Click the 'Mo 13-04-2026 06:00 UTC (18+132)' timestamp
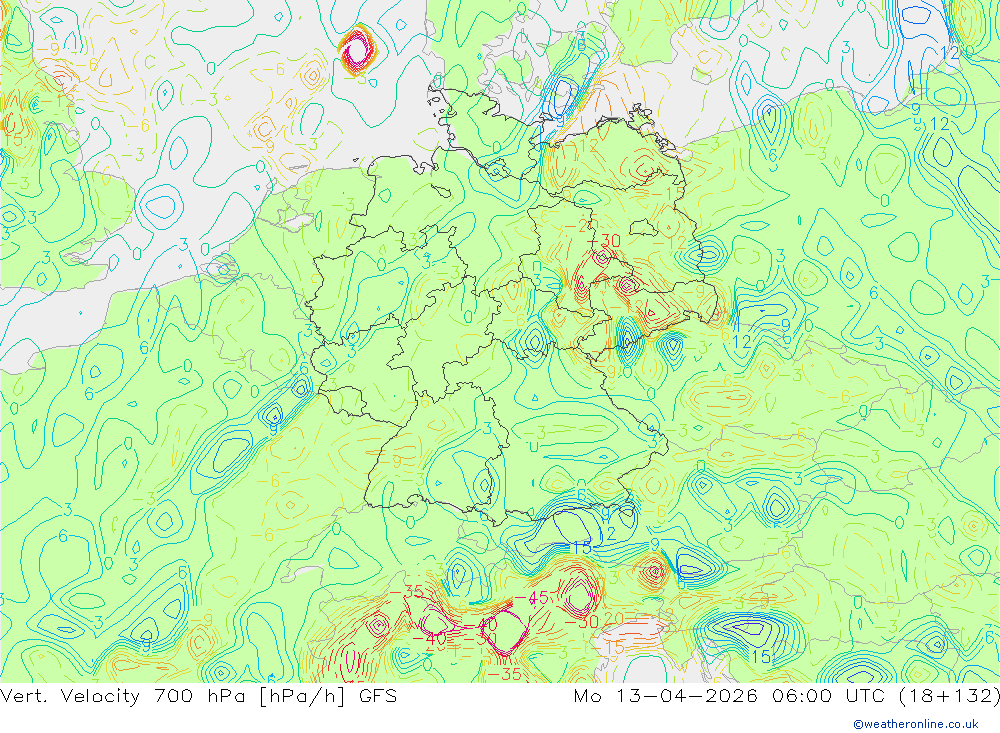1000x733 pixels. (786, 696)
